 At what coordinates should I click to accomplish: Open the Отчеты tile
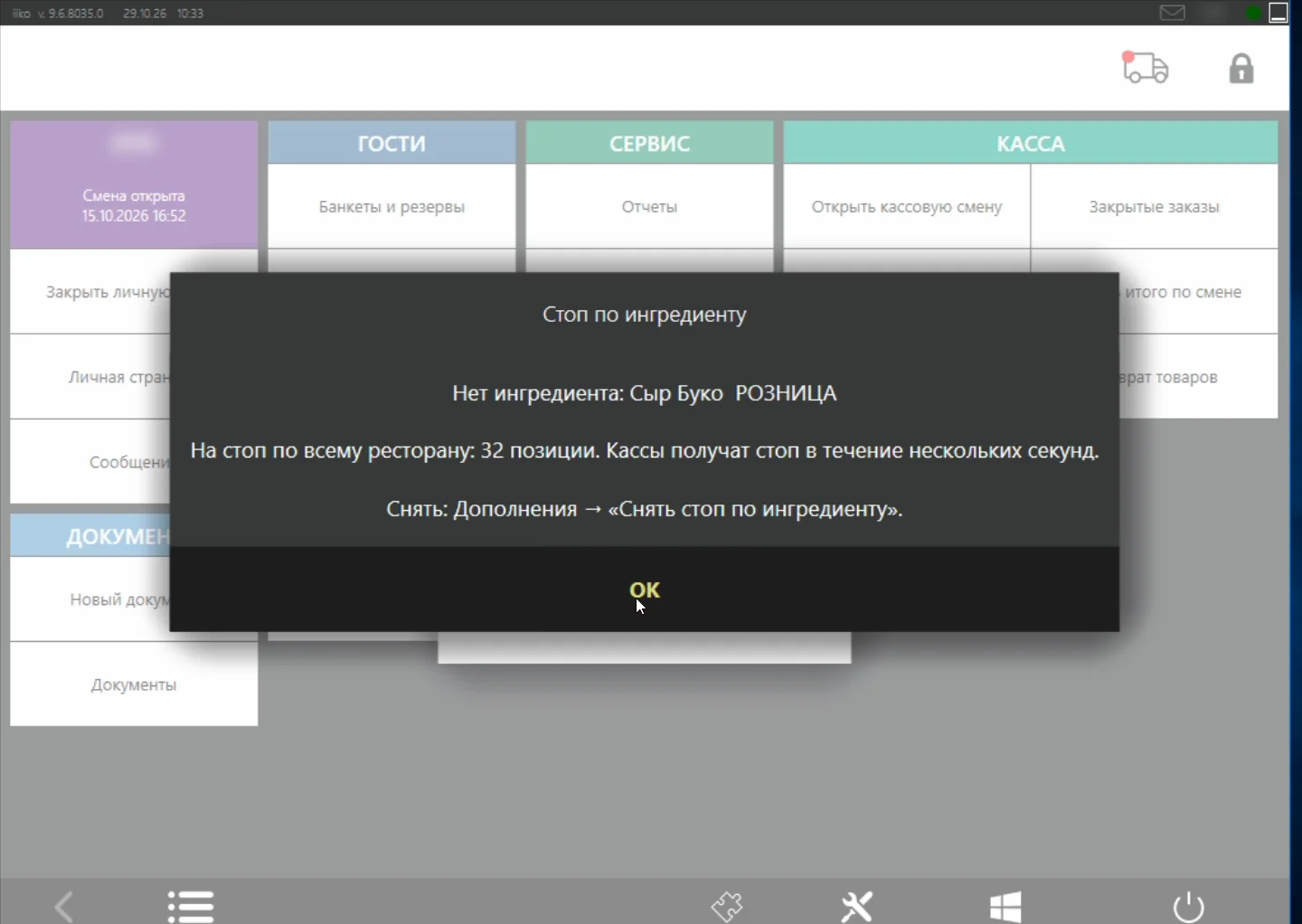649,207
